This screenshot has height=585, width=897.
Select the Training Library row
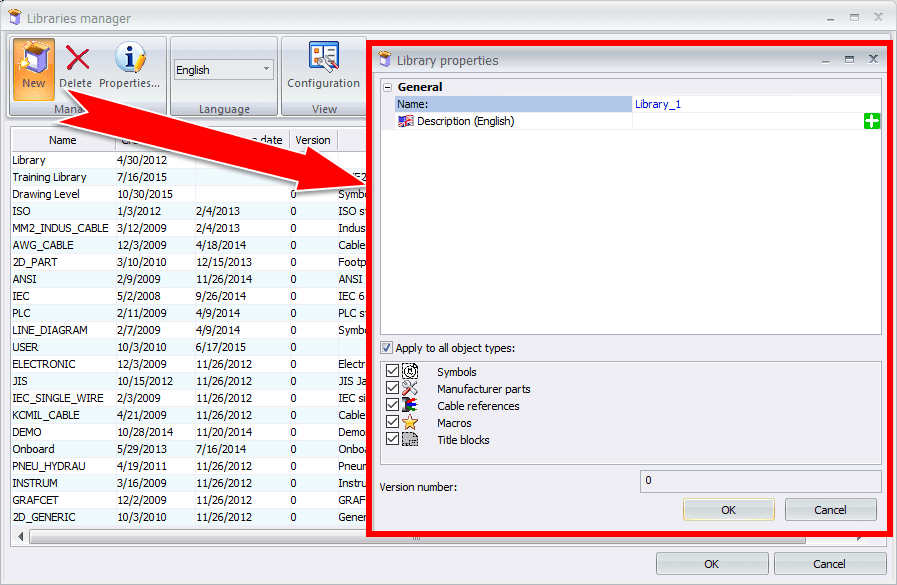point(50,177)
